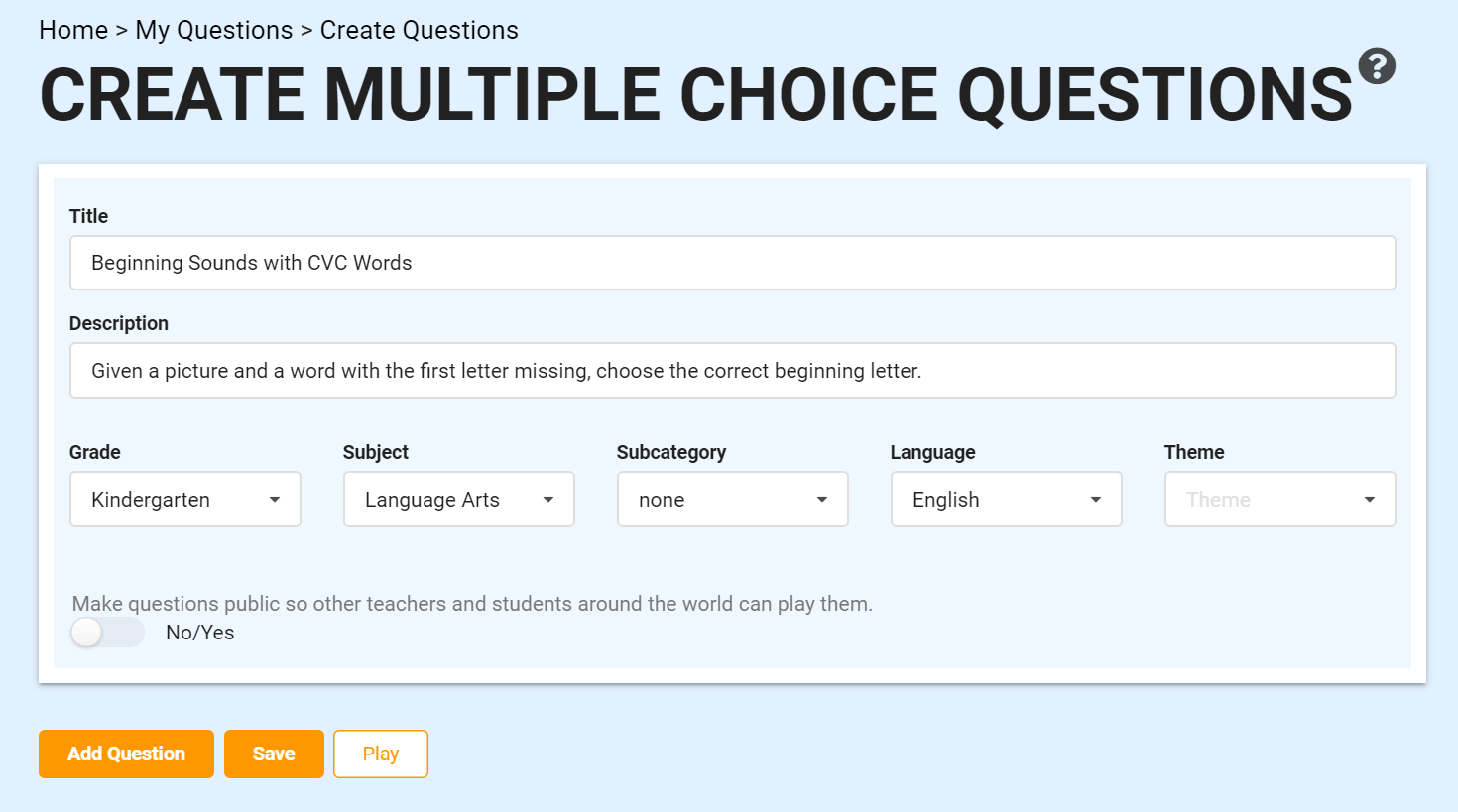This screenshot has width=1458, height=812.
Task: Click the Theme field chevron arrow
Action: (x=1369, y=501)
